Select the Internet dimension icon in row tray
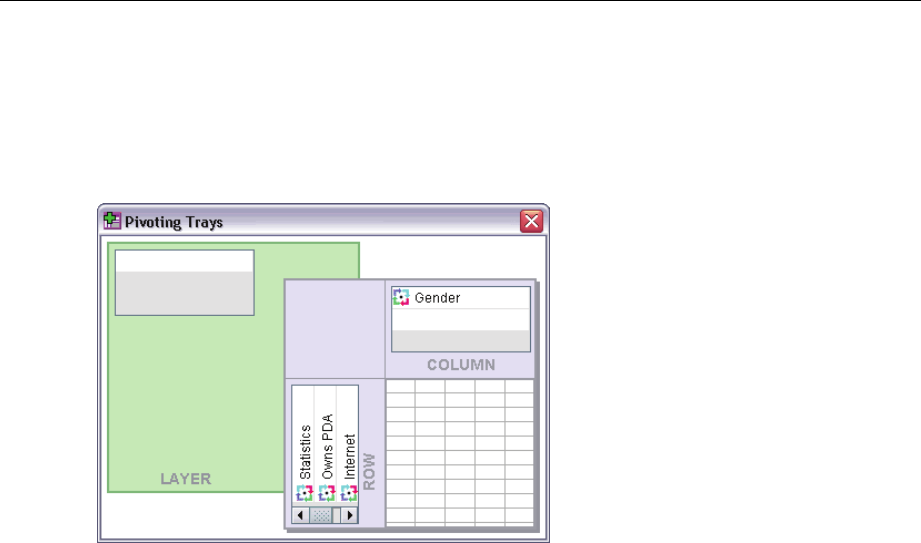Screen dimensions: 921x543 (349, 493)
